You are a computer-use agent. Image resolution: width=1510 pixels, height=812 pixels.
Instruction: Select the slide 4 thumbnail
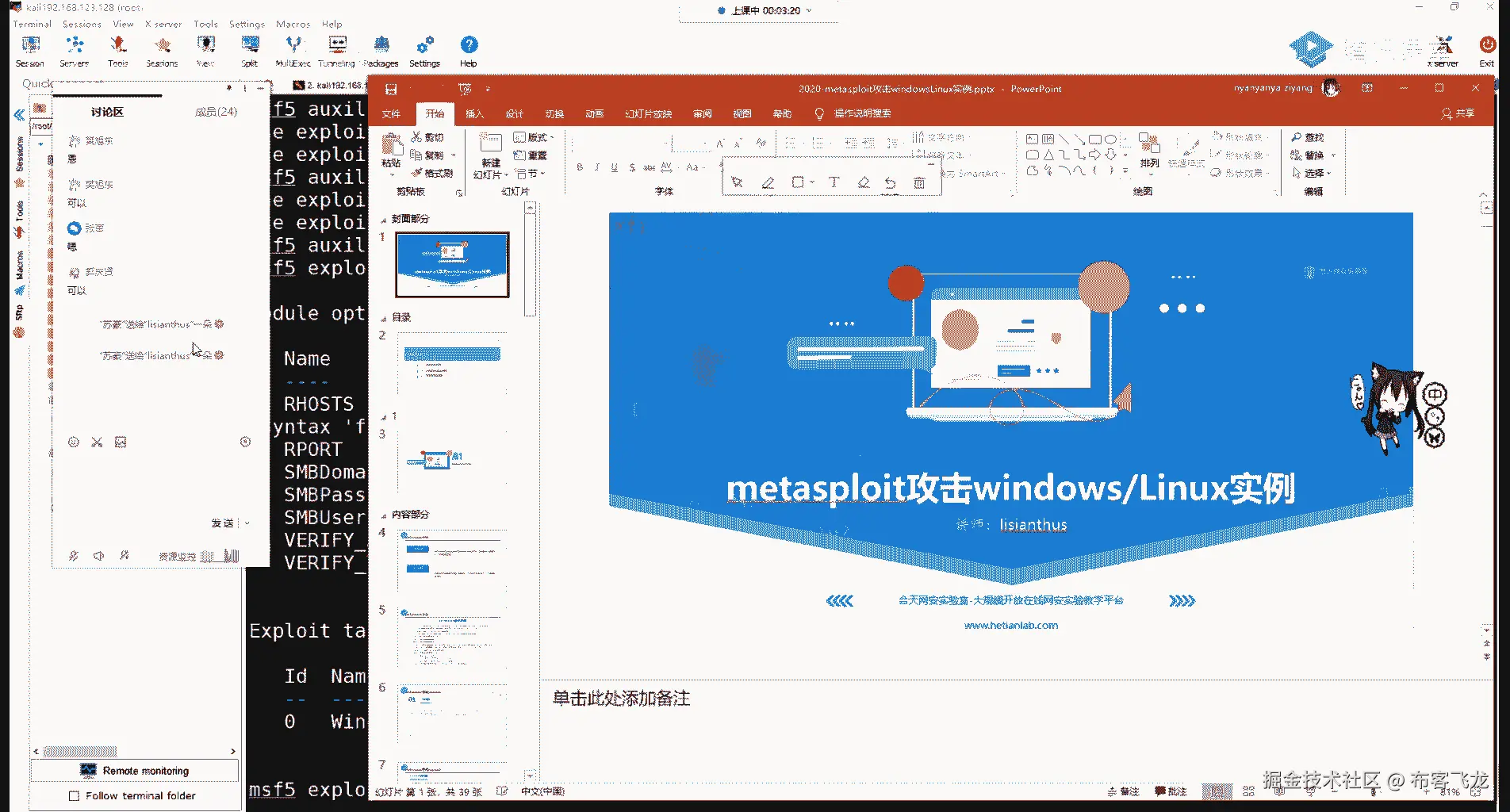pyautogui.click(x=452, y=561)
